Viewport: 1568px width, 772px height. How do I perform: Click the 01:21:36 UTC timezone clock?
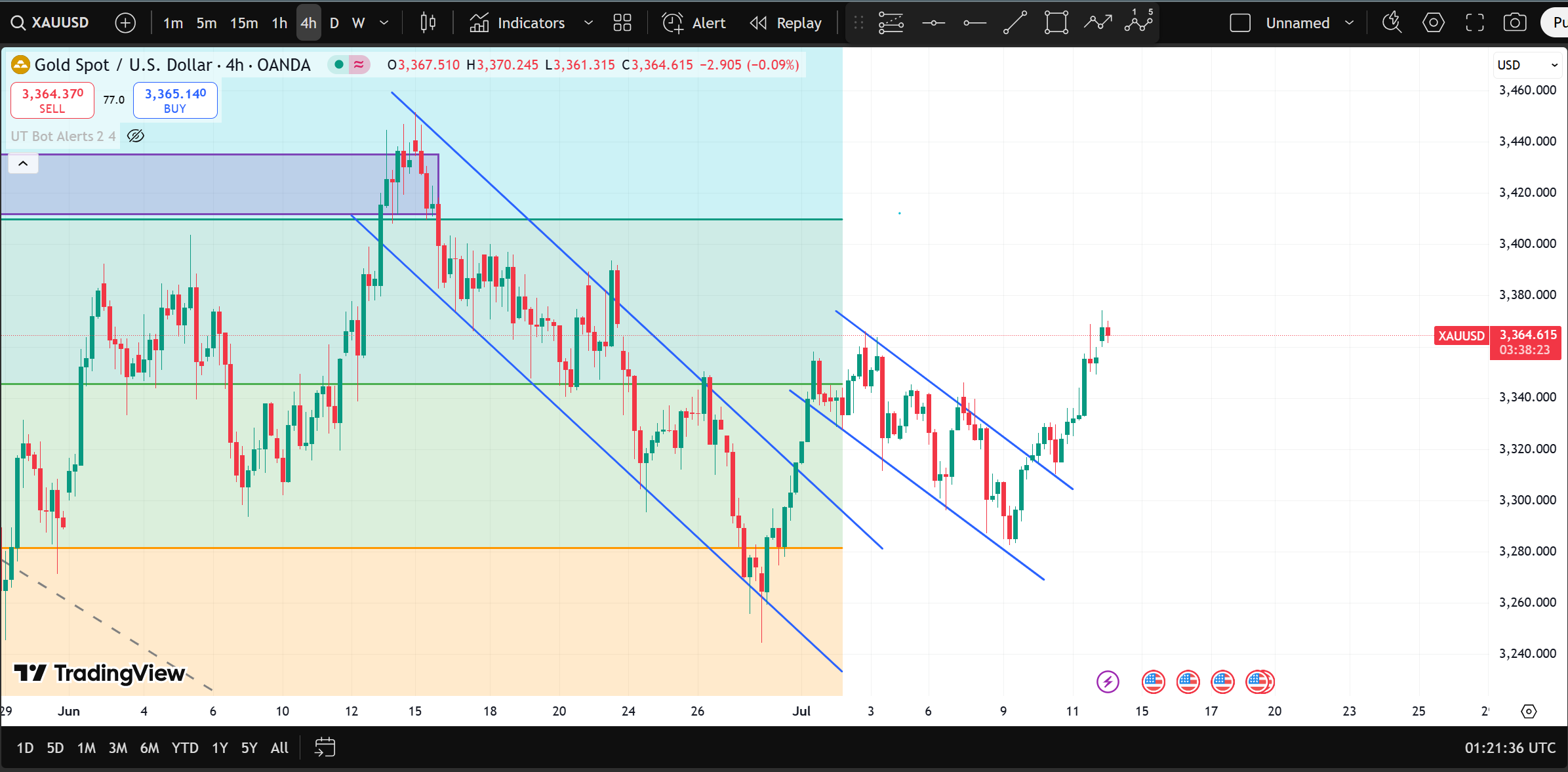[x=1510, y=748]
